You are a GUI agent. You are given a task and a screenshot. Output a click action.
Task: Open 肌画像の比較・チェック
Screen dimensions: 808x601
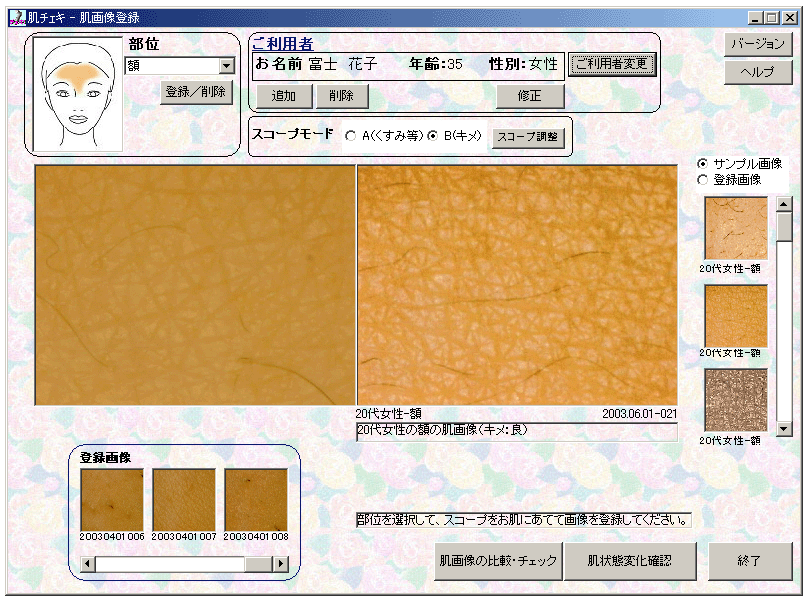pyautogui.click(x=498, y=561)
